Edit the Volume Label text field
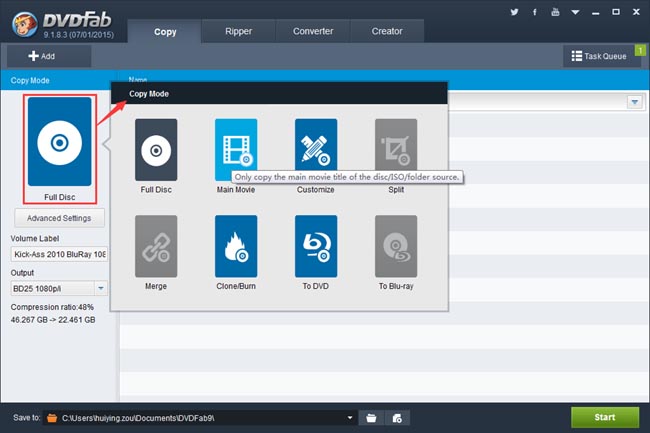 pos(59,254)
